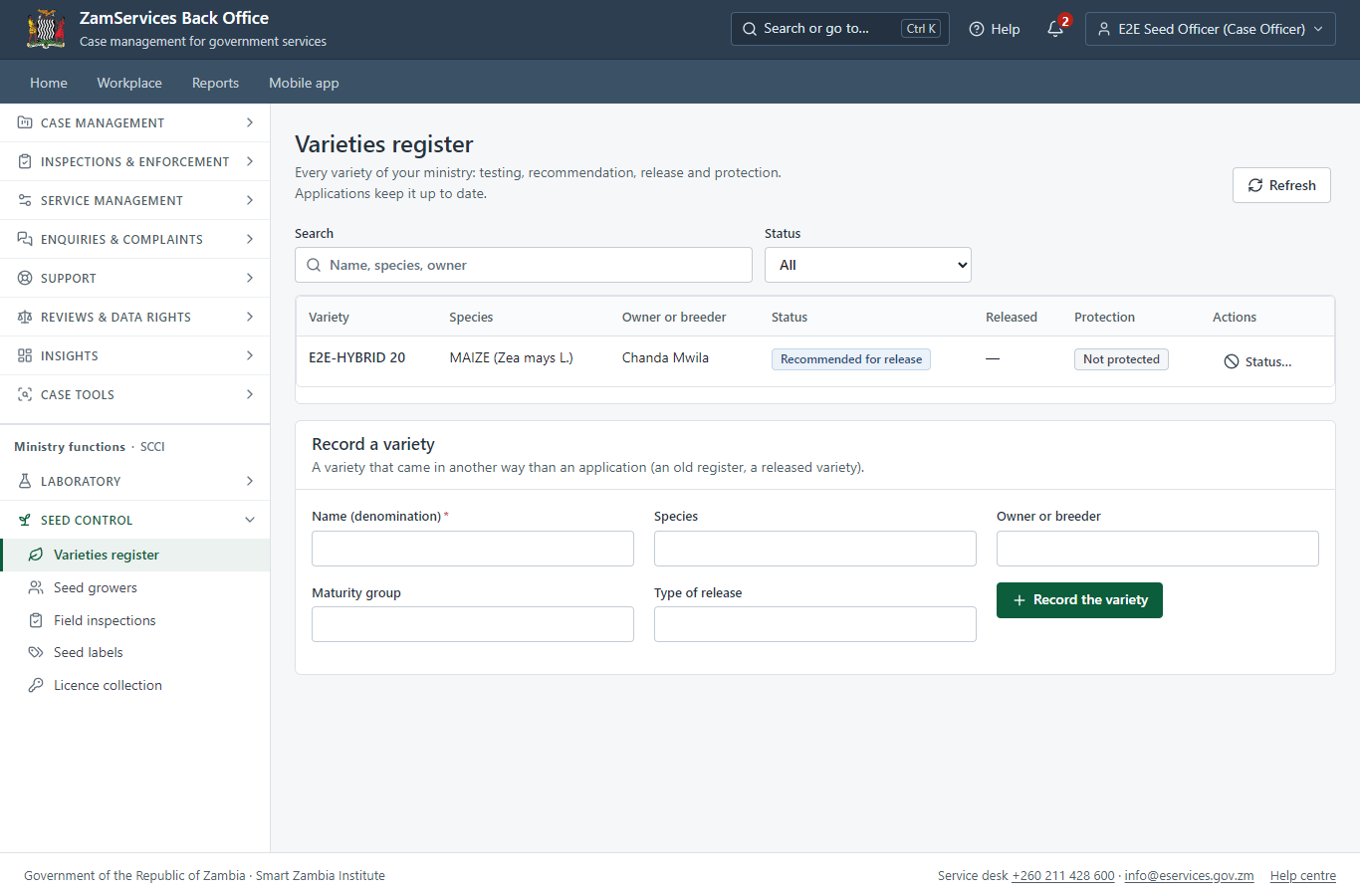Open the Help centre link
Image resolution: width=1360 pixels, height=896 pixels.
coord(1303,876)
